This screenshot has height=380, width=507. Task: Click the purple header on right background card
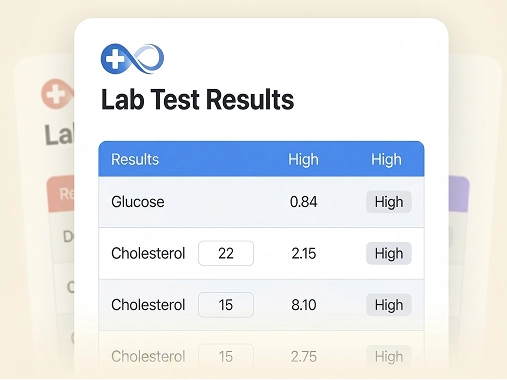459,194
